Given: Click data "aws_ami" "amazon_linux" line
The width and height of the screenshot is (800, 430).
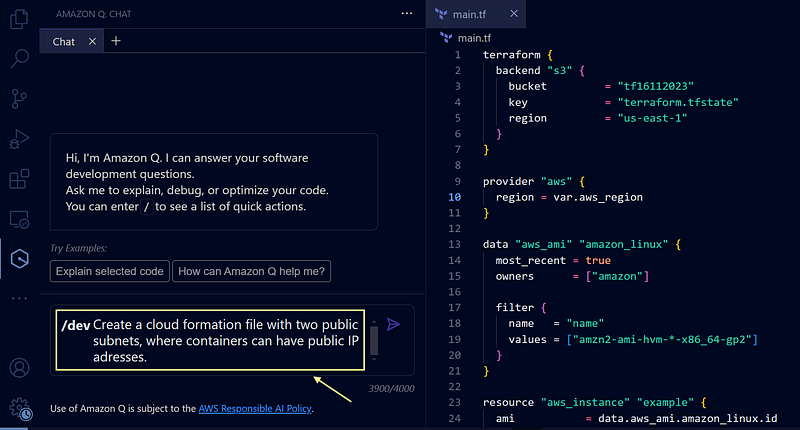Looking at the screenshot, I should tap(582, 245).
